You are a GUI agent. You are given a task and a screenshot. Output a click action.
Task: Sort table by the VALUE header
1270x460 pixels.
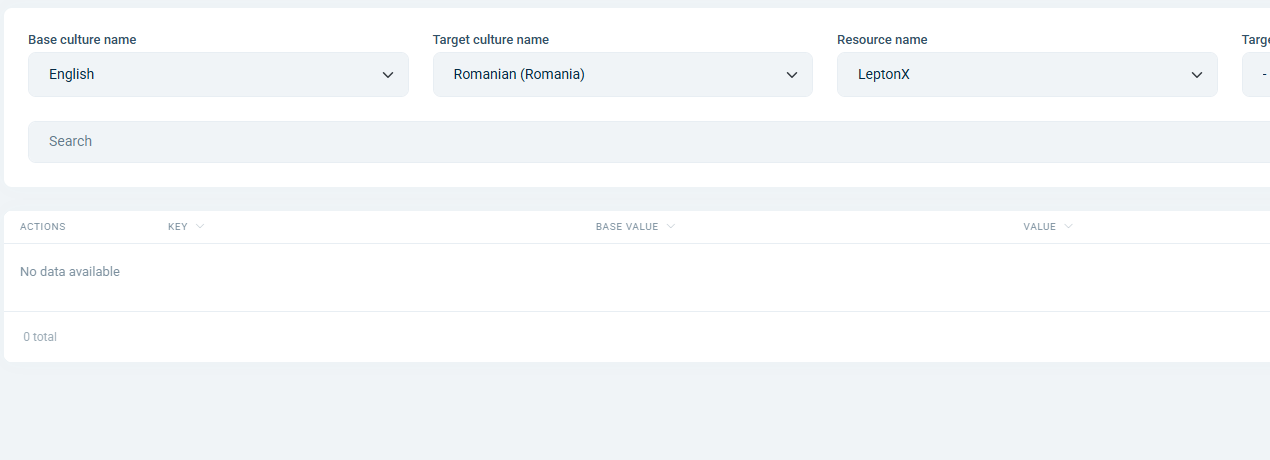[1039, 227]
